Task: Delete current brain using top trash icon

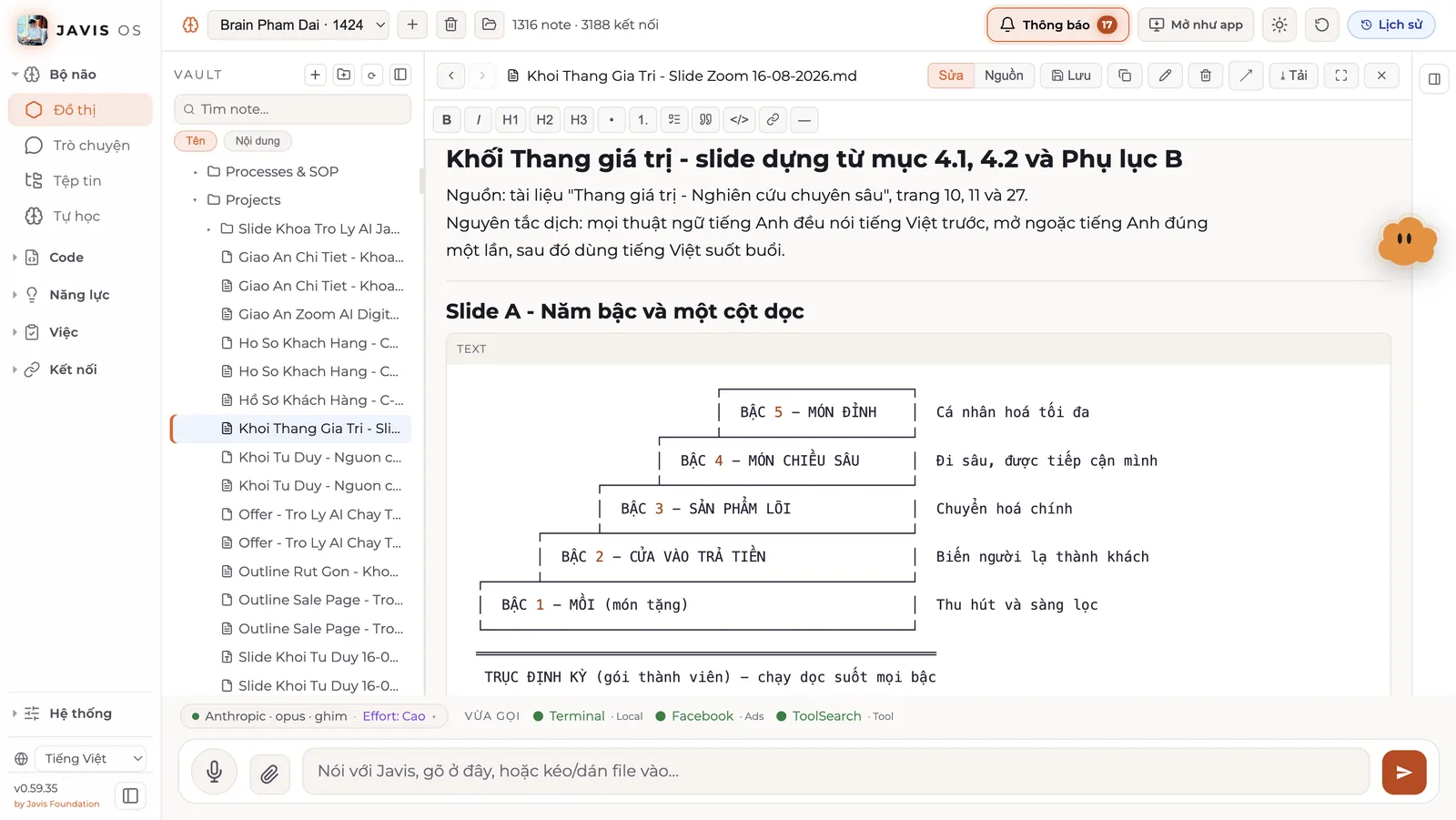Action: (x=450, y=25)
